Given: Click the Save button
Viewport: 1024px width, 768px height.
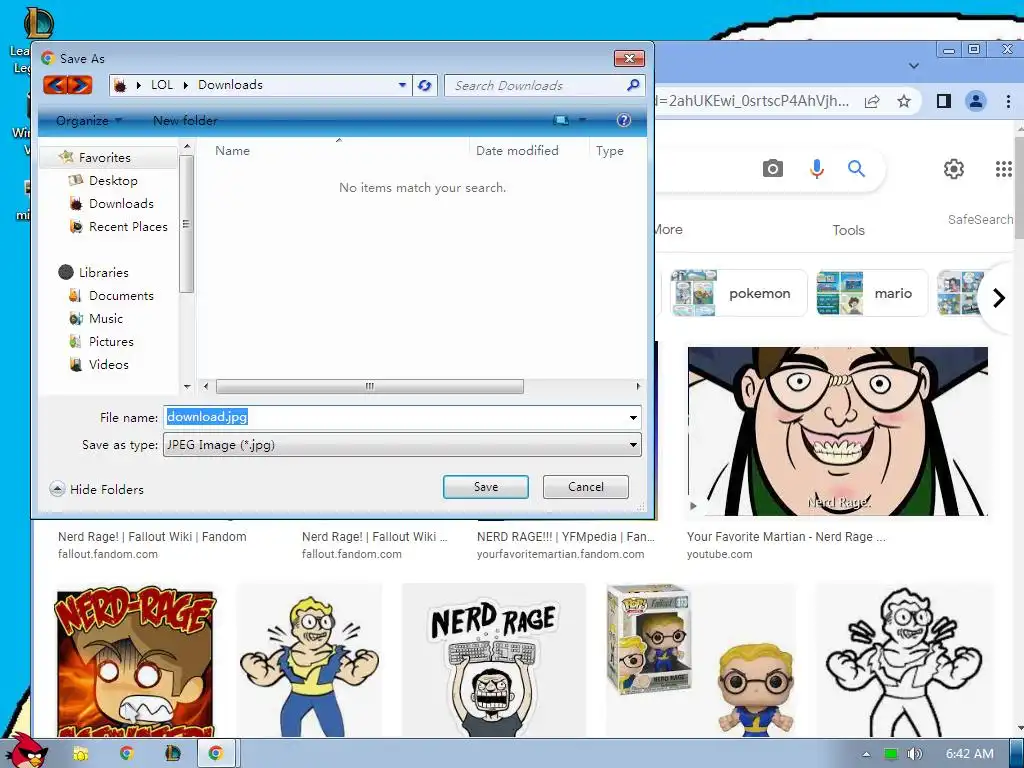Looking at the screenshot, I should coord(485,487).
